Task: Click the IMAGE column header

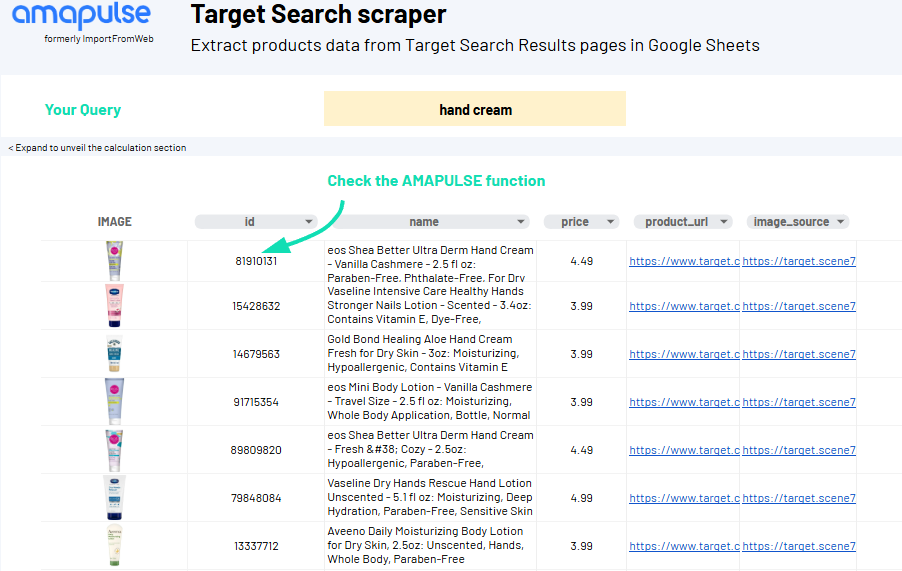Action: (x=114, y=222)
